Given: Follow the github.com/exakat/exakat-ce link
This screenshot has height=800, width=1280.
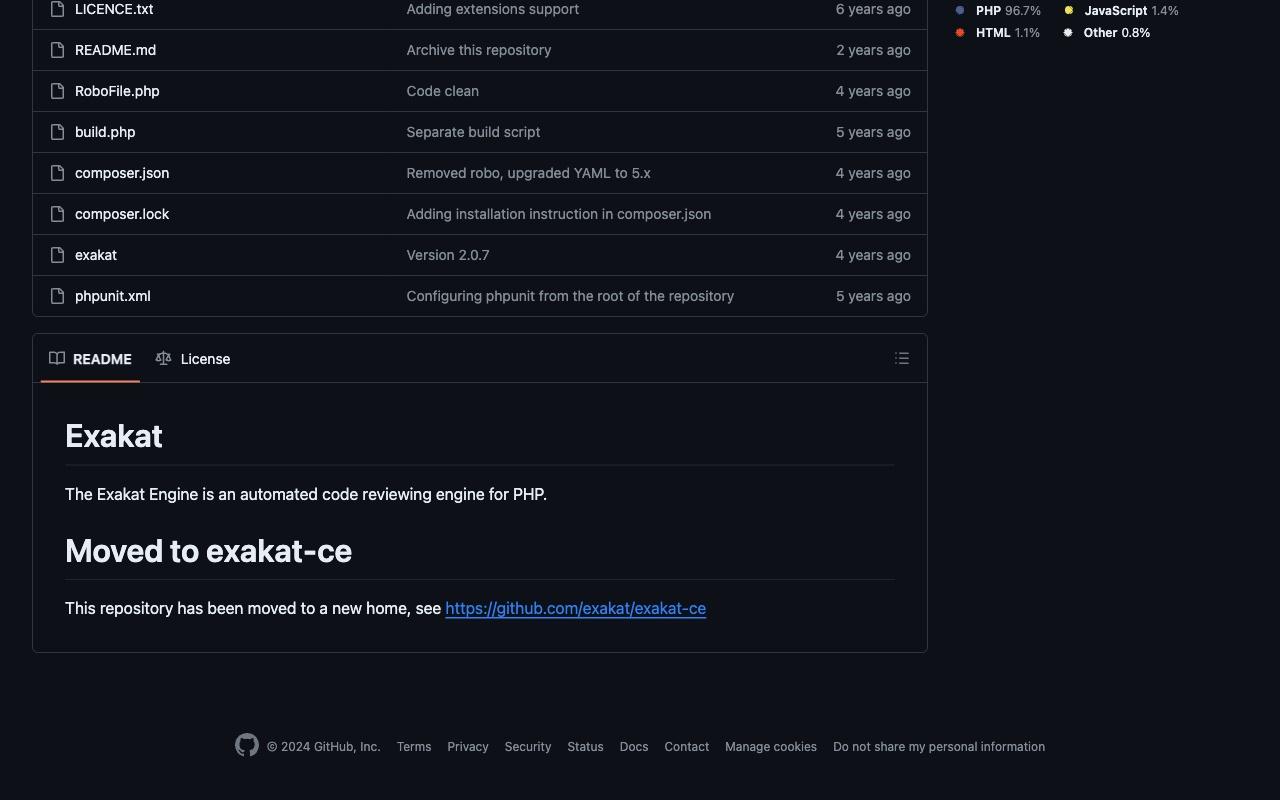Looking at the screenshot, I should (x=575, y=608).
